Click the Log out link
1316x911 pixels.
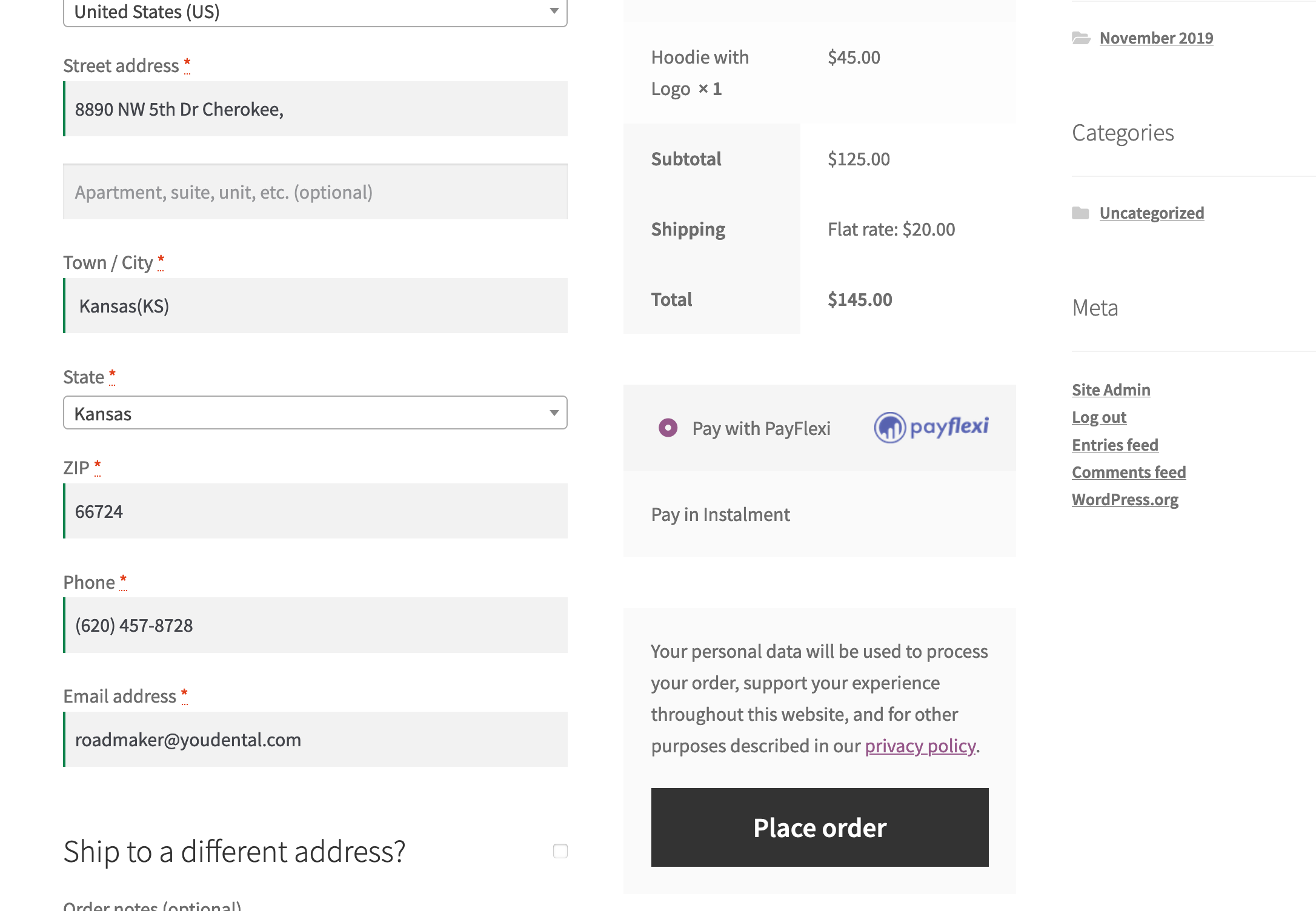1098,417
